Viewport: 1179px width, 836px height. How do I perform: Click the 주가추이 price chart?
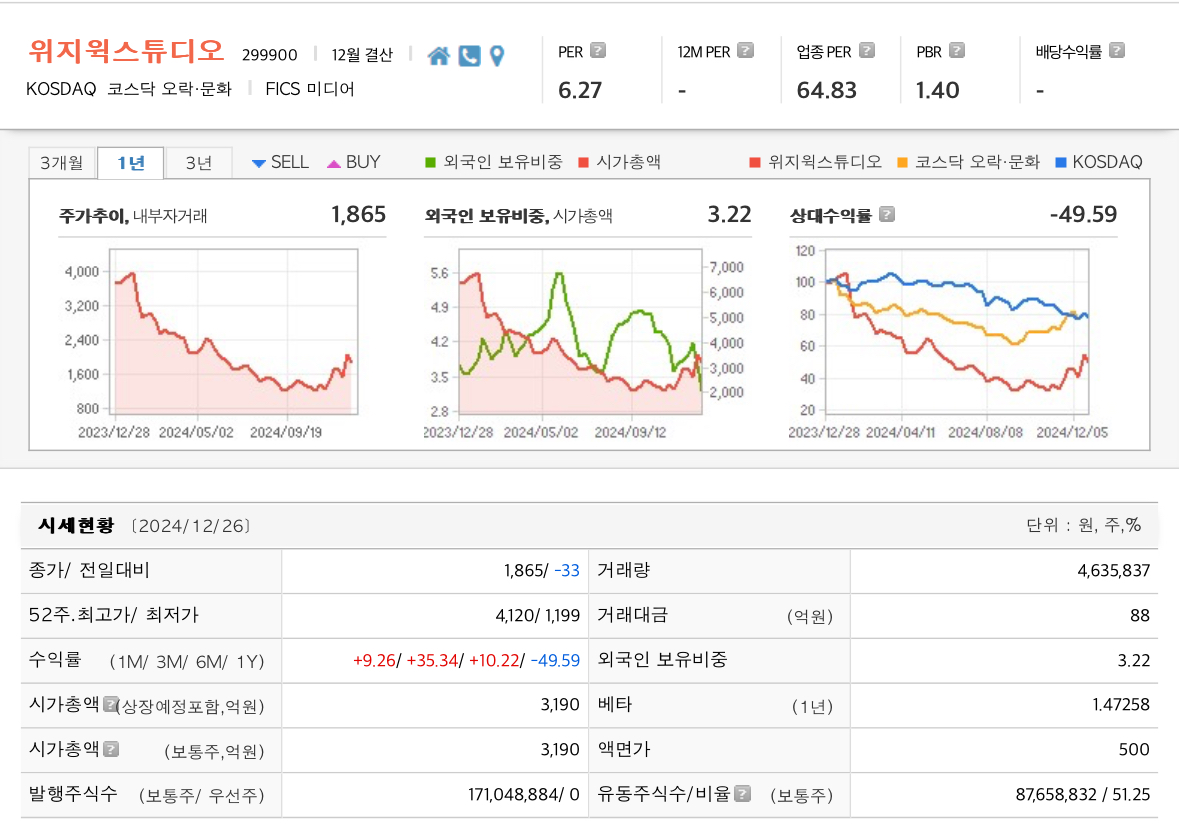pyautogui.click(x=233, y=332)
